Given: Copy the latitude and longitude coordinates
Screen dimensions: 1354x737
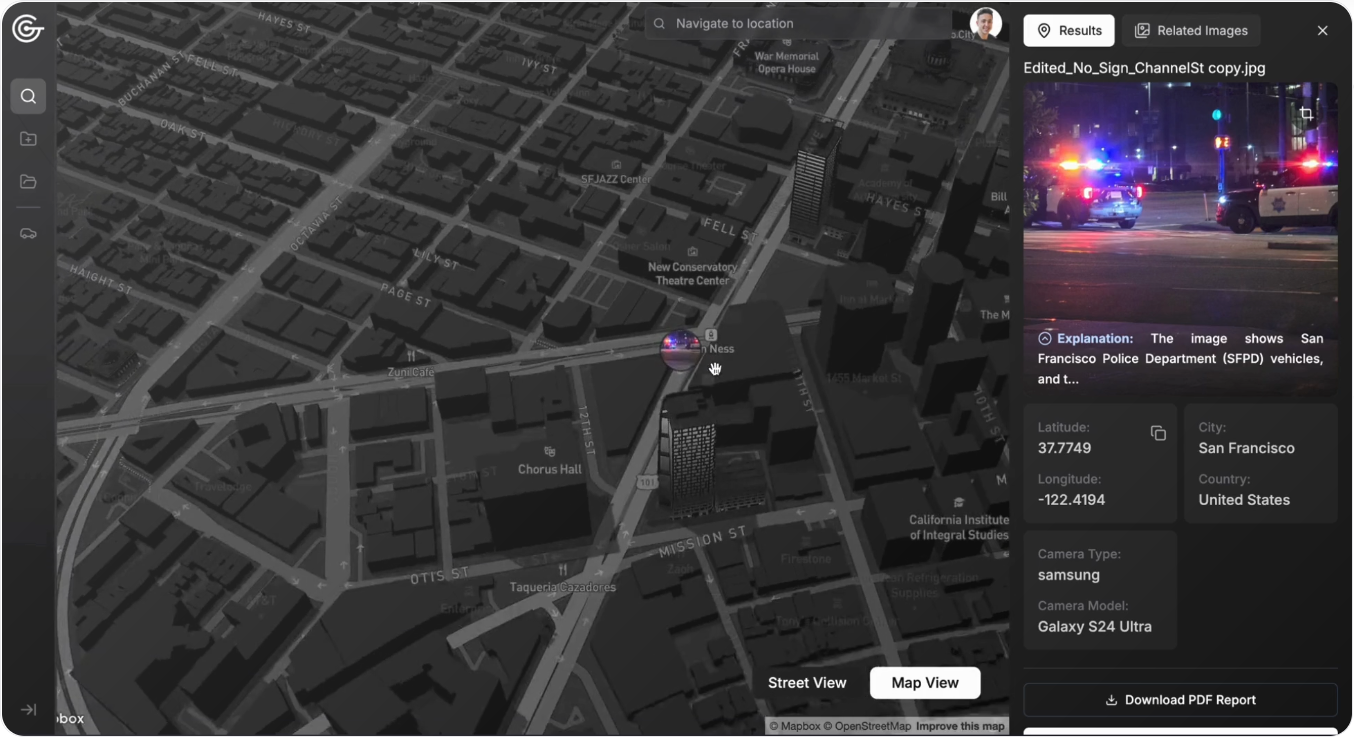Looking at the screenshot, I should [x=1158, y=433].
